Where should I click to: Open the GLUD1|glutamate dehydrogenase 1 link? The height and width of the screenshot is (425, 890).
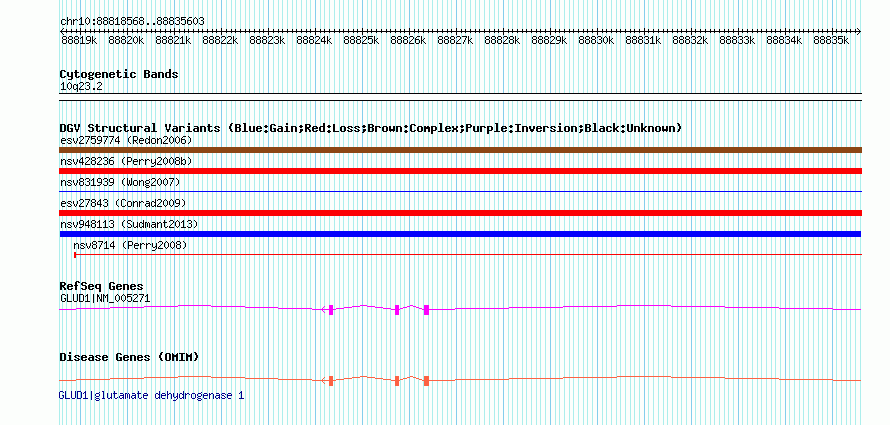152,395
